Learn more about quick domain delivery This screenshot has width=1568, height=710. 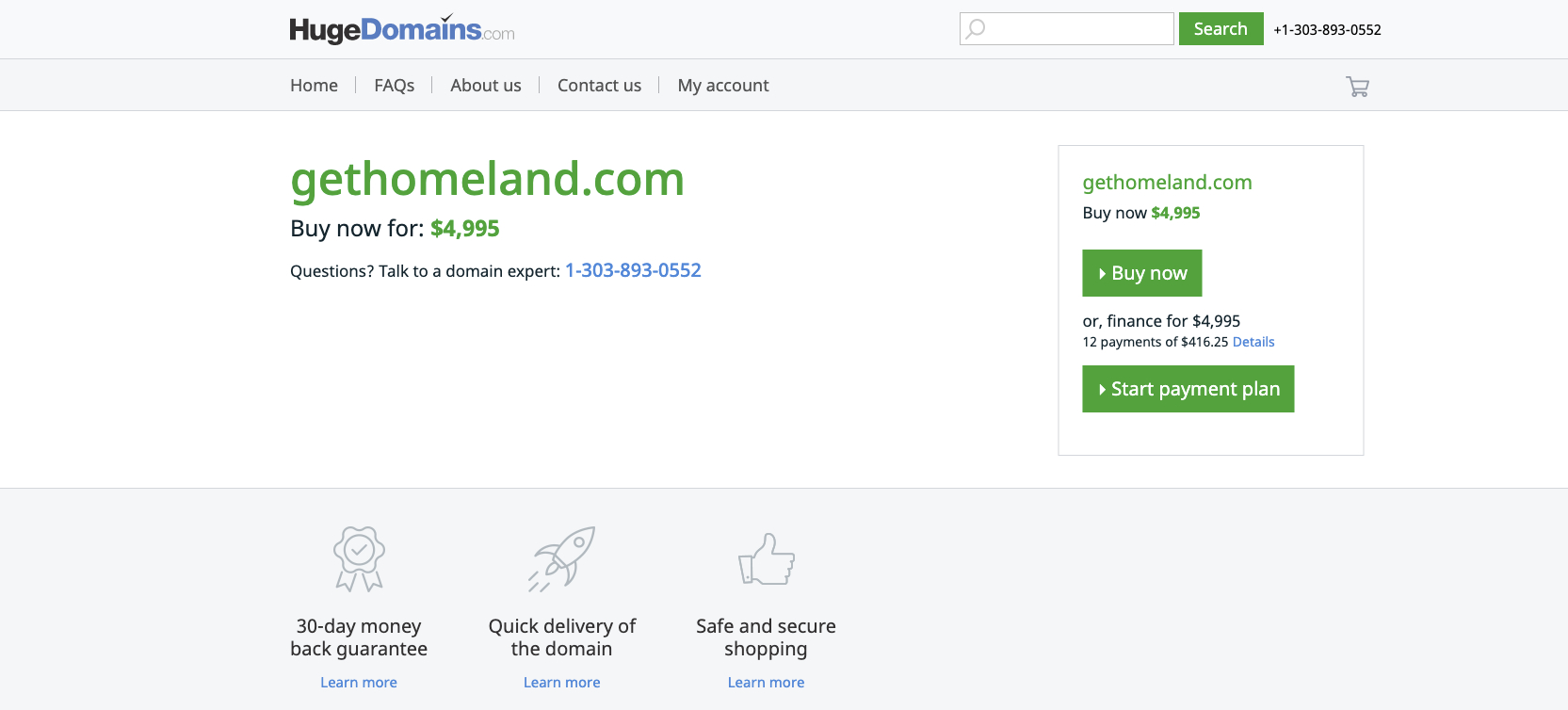[x=562, y=683]
